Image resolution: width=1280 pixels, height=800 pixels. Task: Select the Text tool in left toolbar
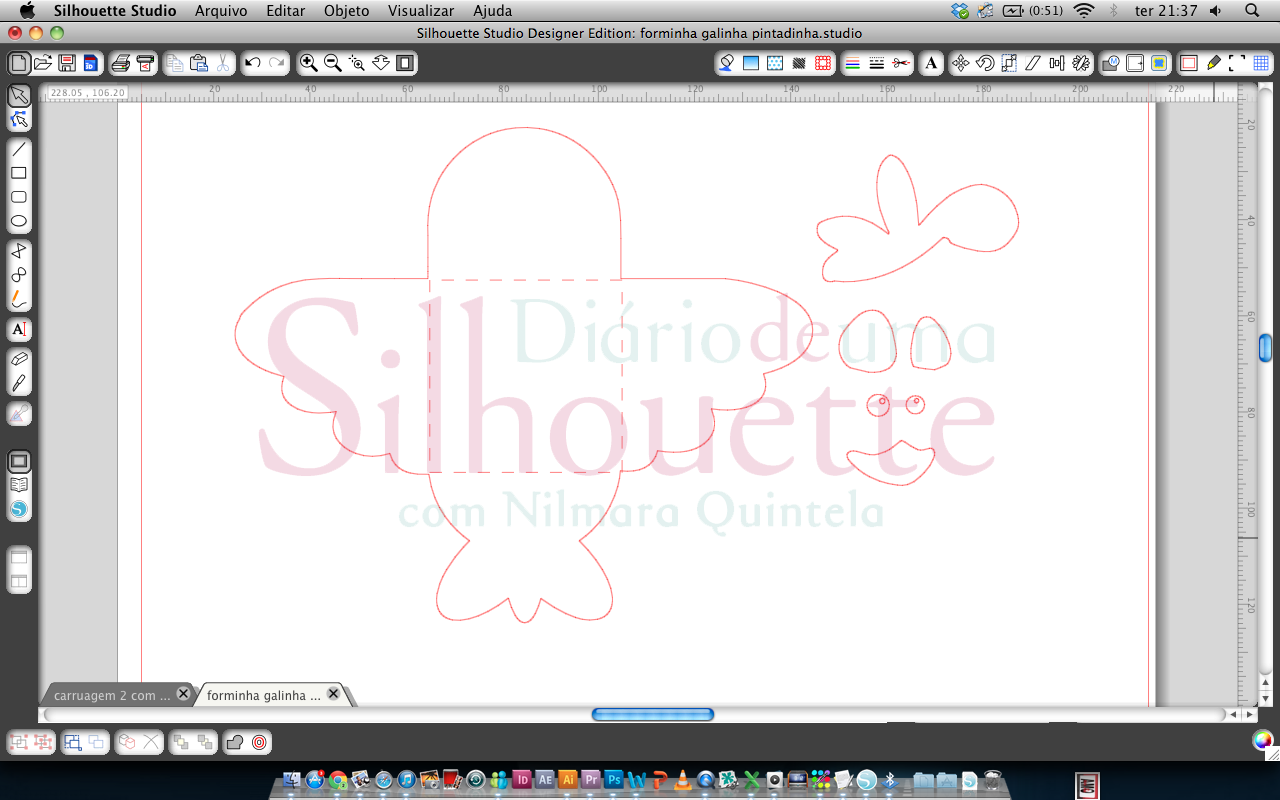(x=19, y=329)
